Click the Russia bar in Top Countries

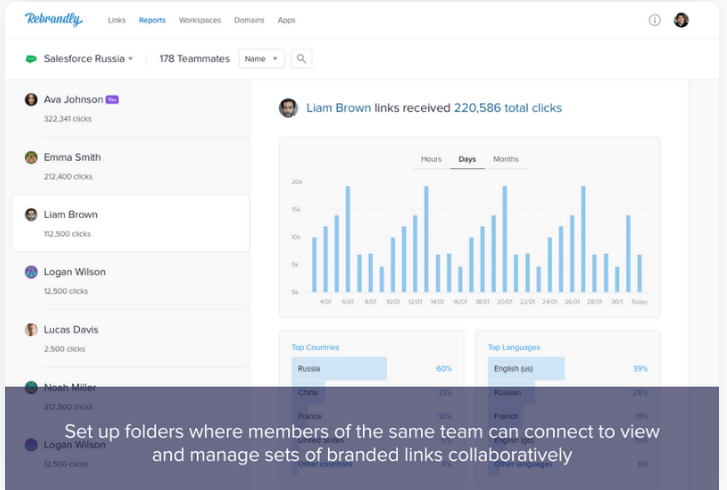[339, 368]
